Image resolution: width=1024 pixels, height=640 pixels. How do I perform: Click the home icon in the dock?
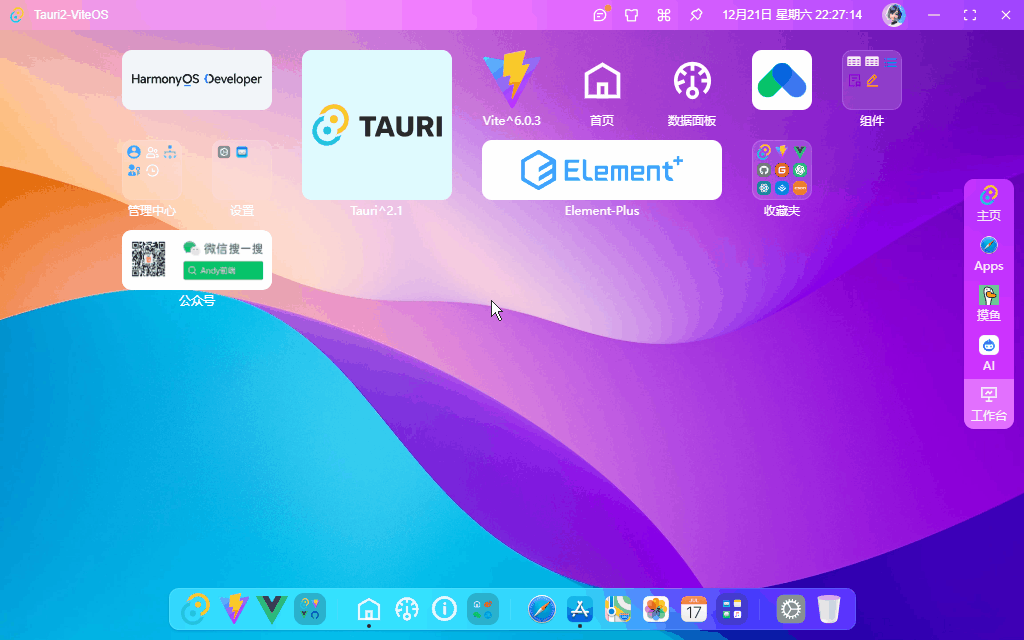click(369, 609)
